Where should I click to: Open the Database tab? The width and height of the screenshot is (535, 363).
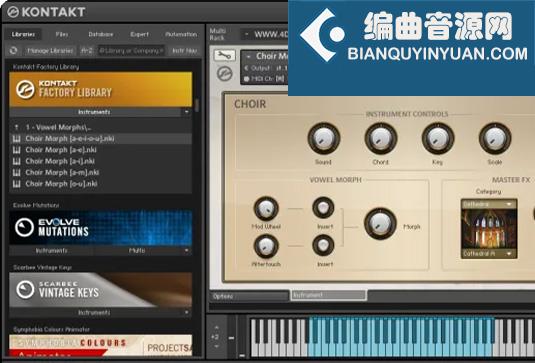pyautogui.click(x=101, y=34)
